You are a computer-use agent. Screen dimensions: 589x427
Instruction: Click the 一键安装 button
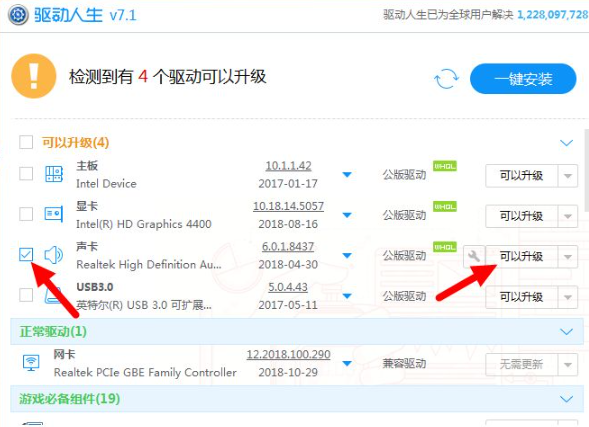click(x=523, y=78)
